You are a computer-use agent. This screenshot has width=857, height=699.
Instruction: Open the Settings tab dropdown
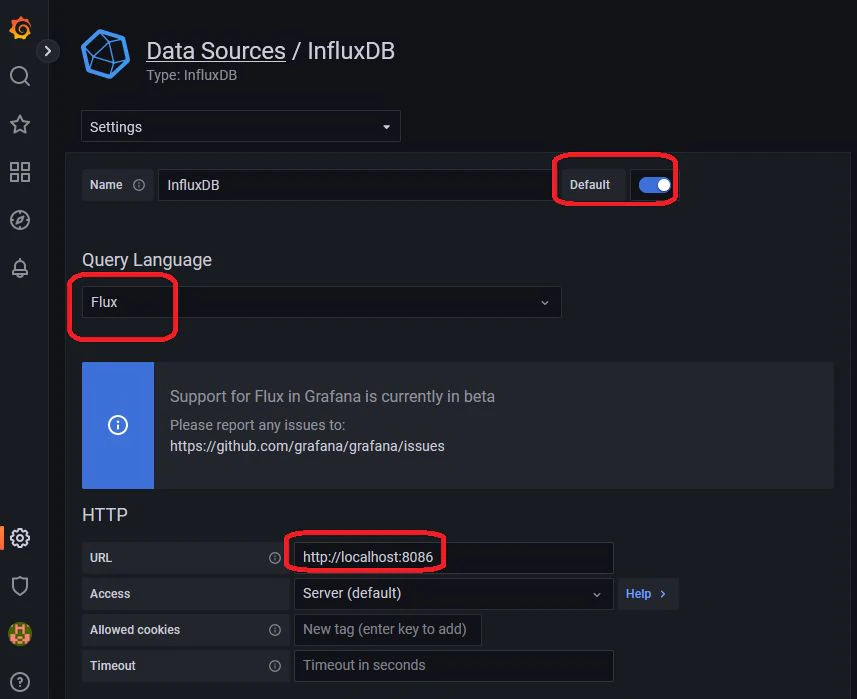240,126
